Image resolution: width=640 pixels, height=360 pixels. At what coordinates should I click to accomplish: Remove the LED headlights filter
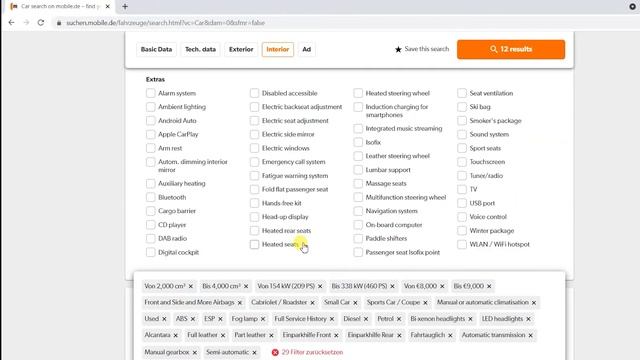[528, 319]
